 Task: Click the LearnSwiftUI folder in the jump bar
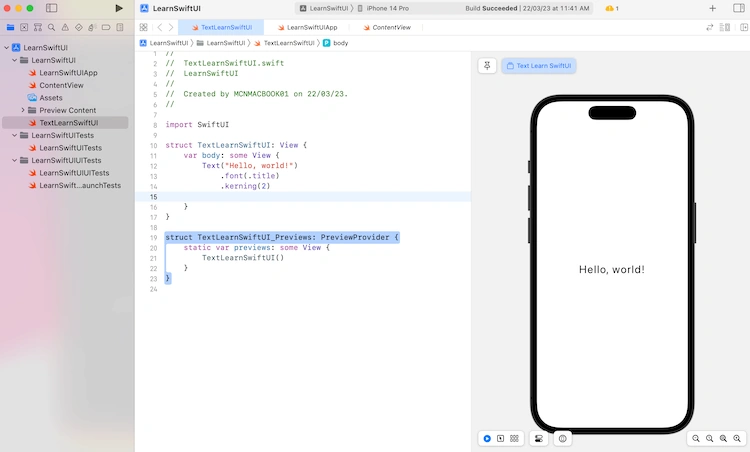coord(221,43)
